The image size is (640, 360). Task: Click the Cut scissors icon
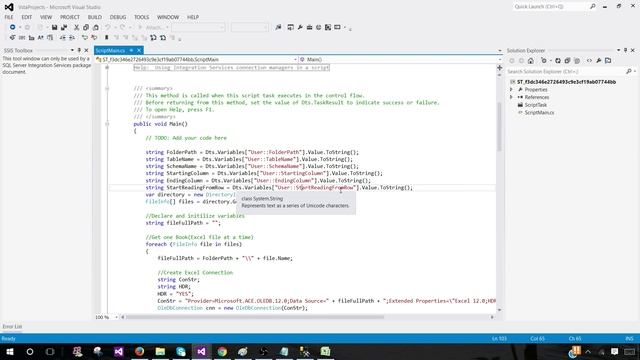point(76,27)
